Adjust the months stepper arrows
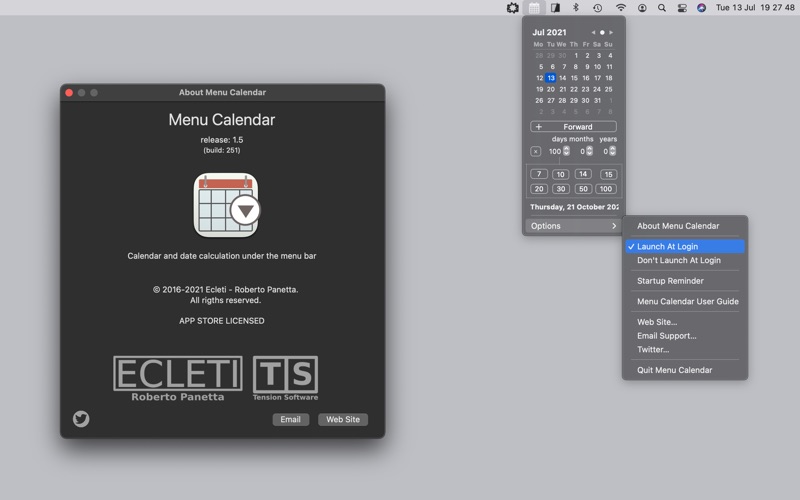 pos(589,151)
